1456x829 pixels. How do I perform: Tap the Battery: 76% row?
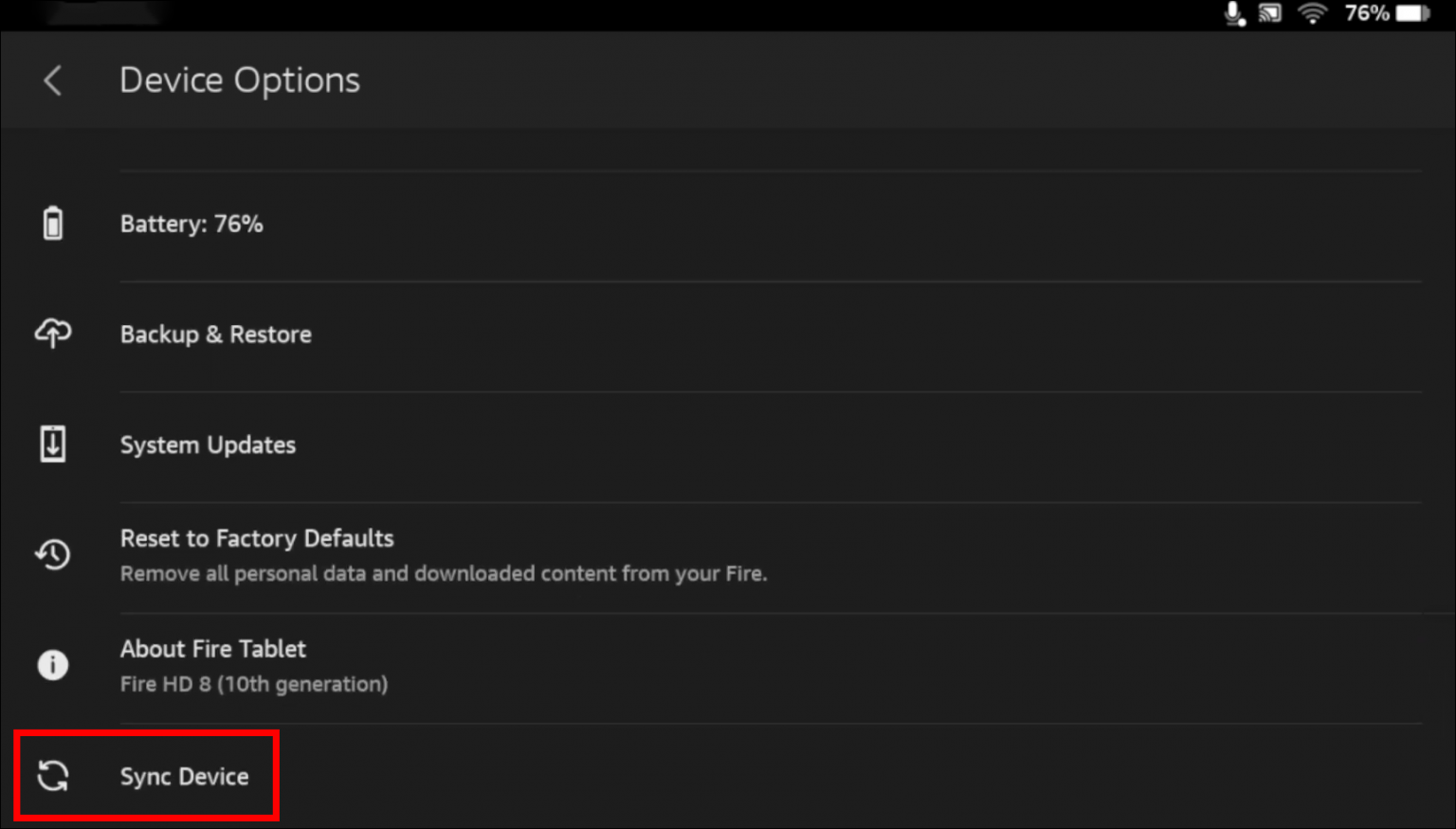tap(191, 223)
